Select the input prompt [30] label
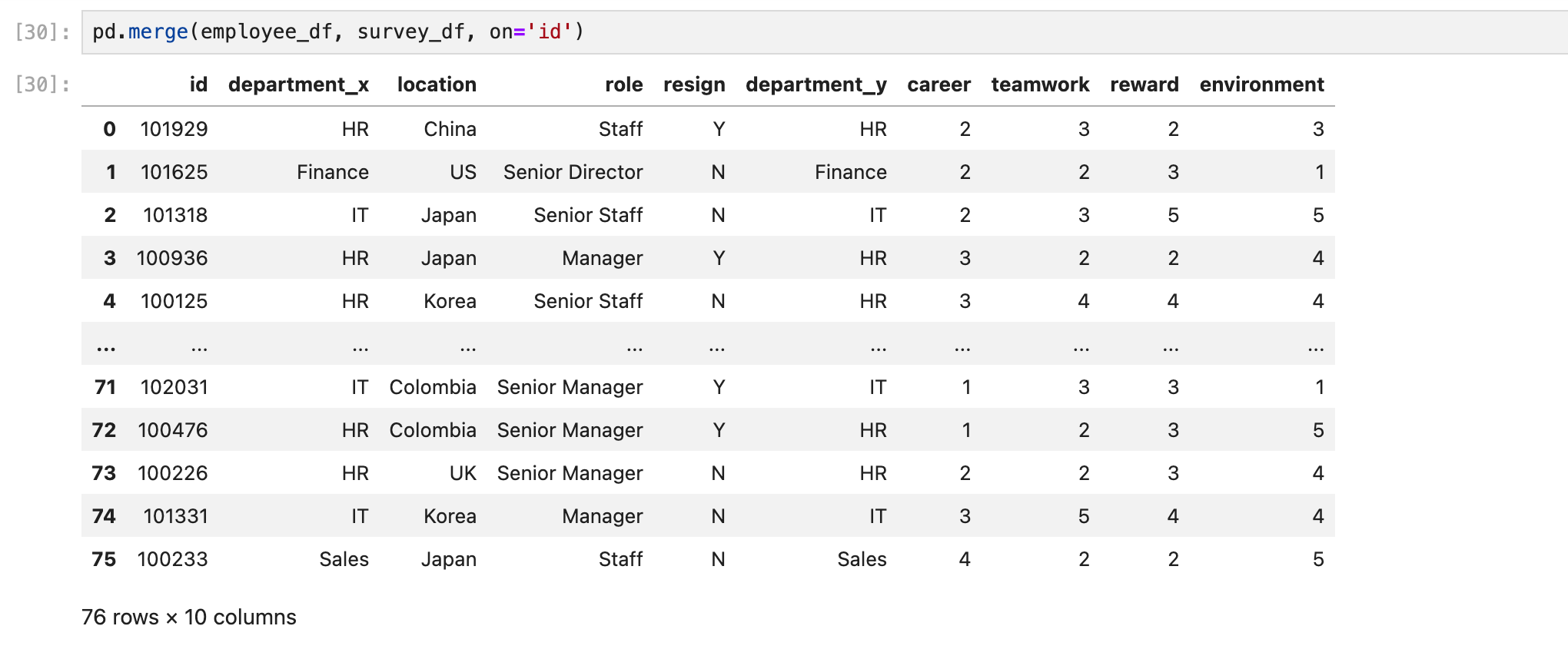 (42, 32)
